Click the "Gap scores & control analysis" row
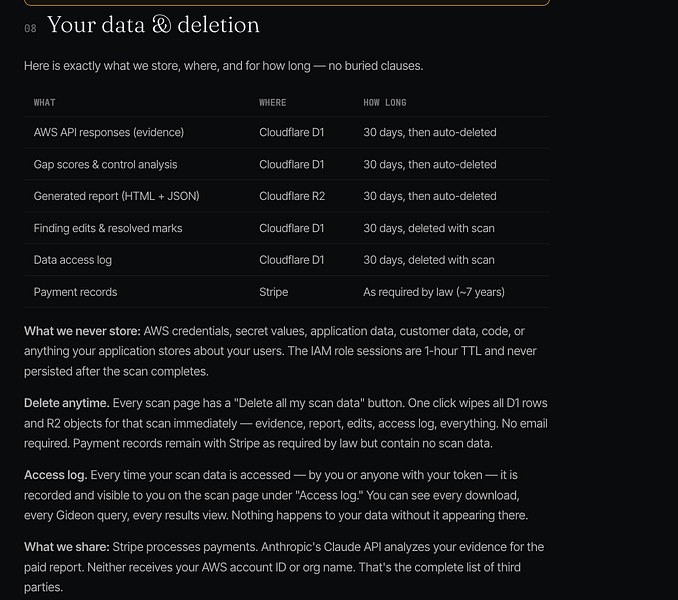This screenshot has height=600, width=678. (287, 164)
